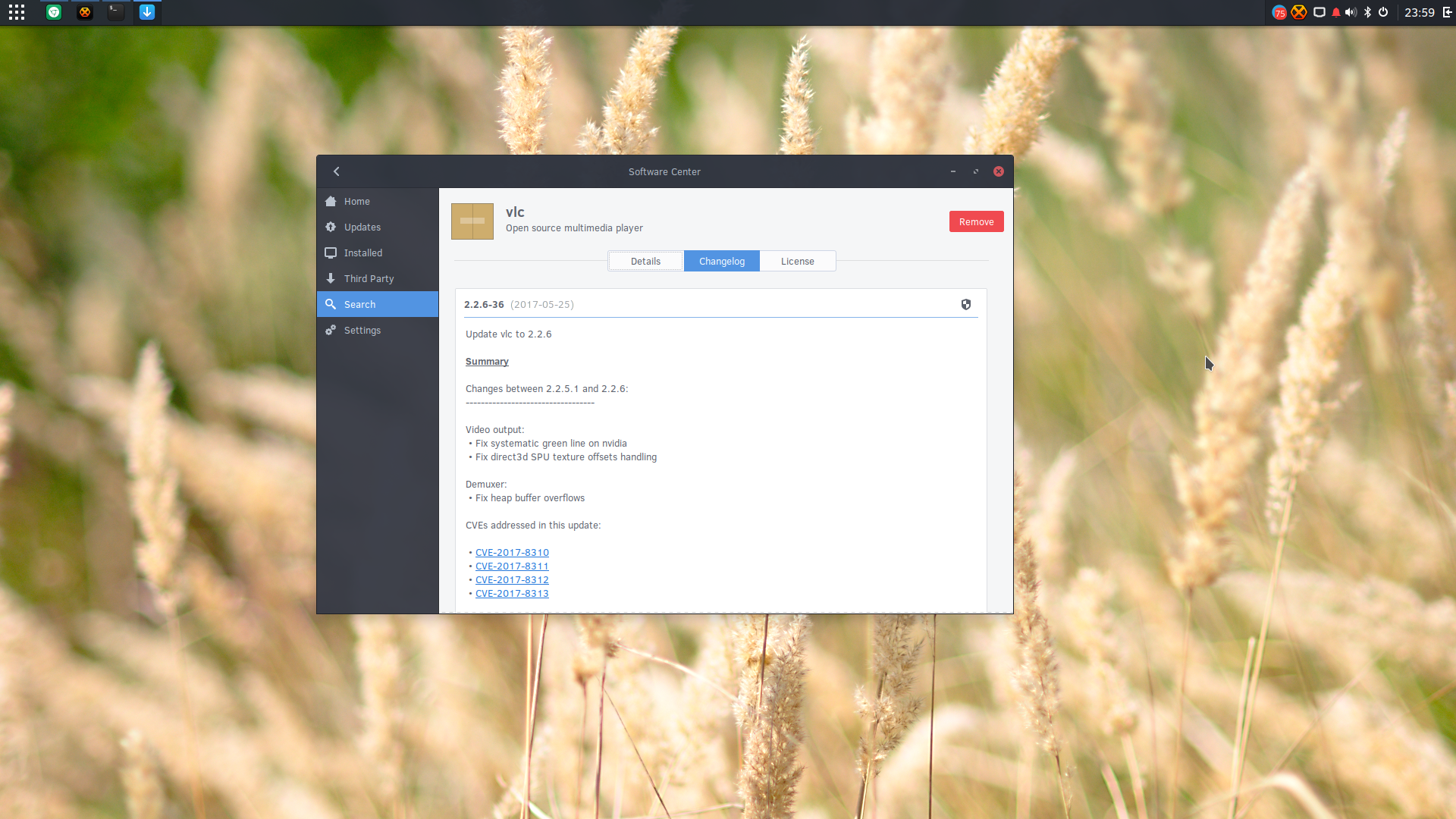Click the display tray icon

click(1319, 12)
